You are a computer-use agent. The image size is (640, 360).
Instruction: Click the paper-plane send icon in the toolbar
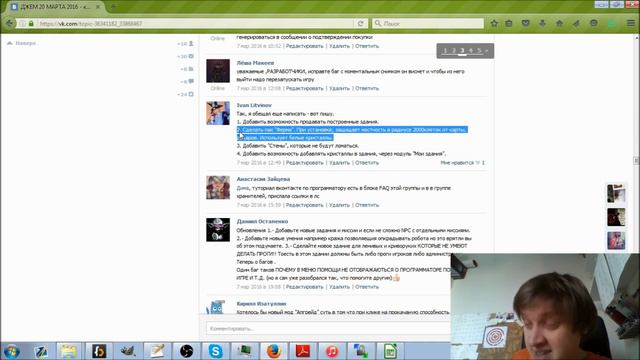pyautogui.click(x=576, y=23)
